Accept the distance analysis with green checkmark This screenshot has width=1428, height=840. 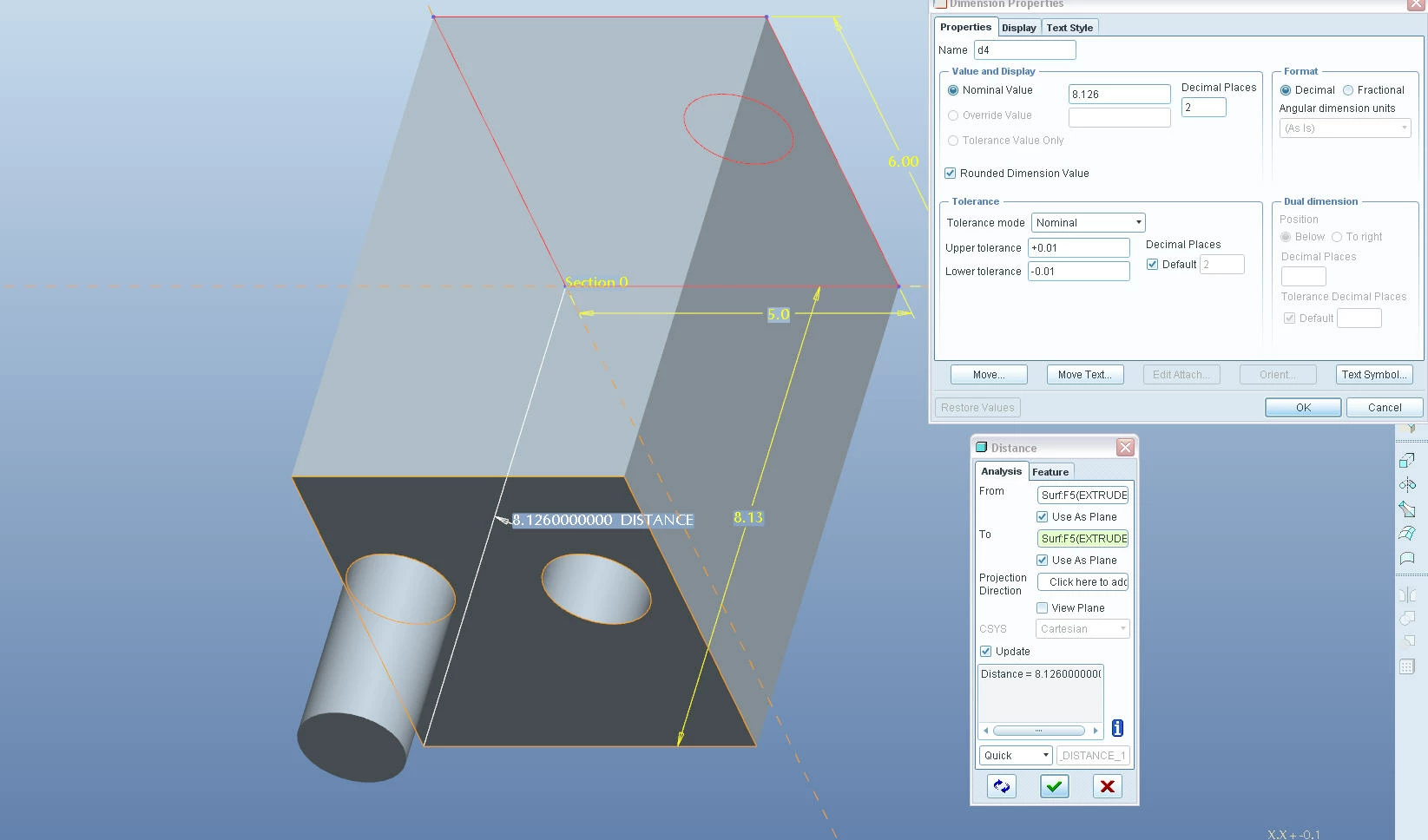[1054, 786]
